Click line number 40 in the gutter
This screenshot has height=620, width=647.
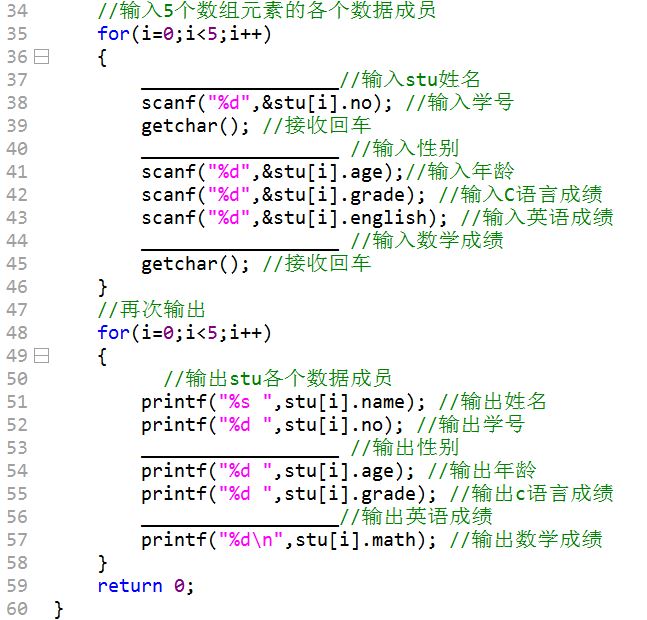(17, 149)
